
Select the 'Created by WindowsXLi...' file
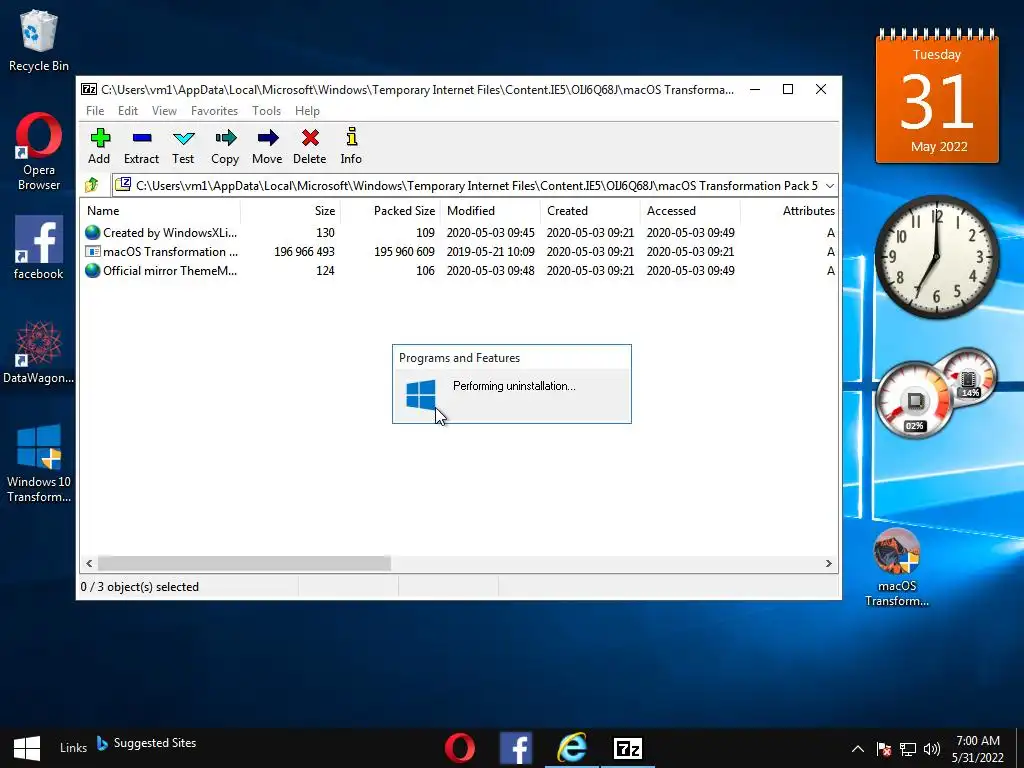(x=161, y=232)
